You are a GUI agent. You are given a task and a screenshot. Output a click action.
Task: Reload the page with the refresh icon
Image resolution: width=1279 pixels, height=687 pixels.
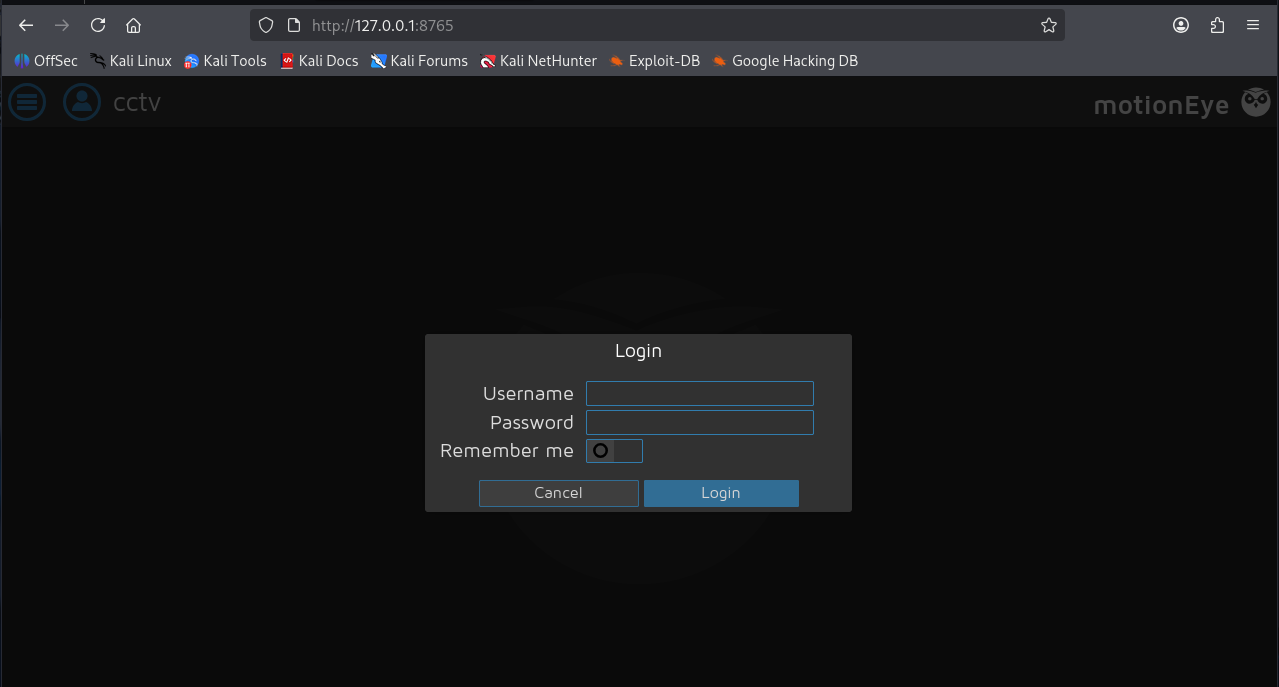[98, 25]
